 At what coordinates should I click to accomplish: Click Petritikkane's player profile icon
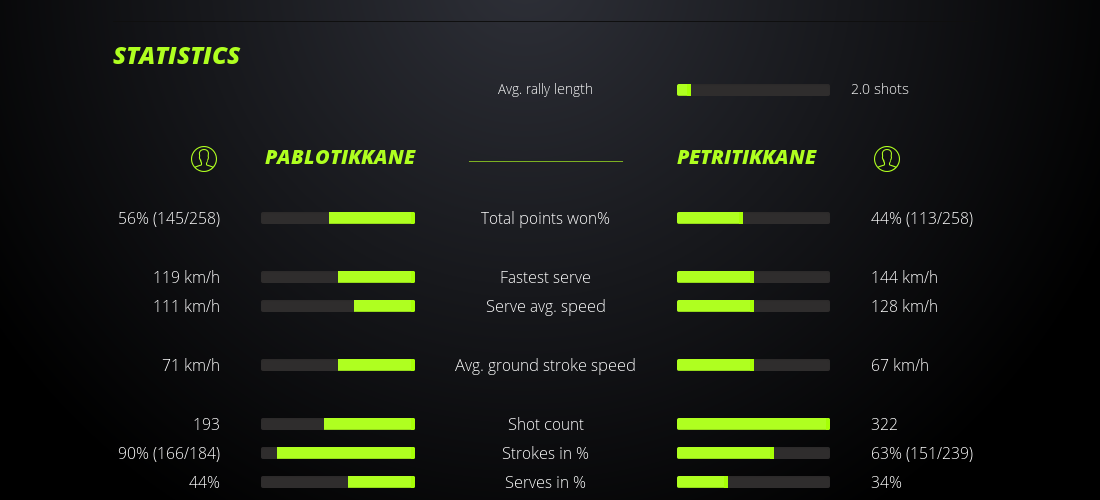[887, 158]
